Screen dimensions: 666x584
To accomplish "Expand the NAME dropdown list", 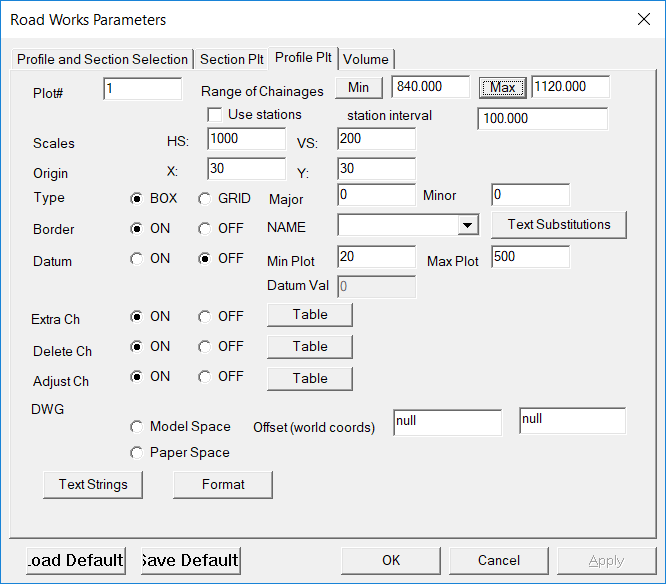I will 467,226.
